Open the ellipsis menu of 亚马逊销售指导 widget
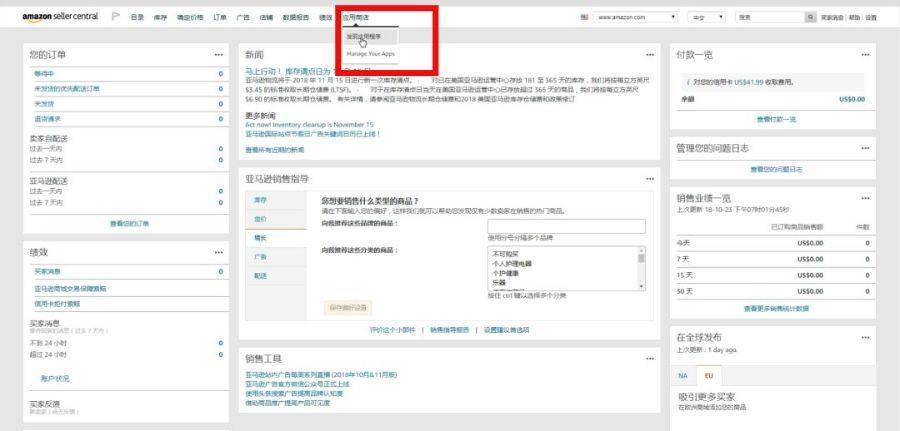The image size is (900, 431). coord(650,178)
